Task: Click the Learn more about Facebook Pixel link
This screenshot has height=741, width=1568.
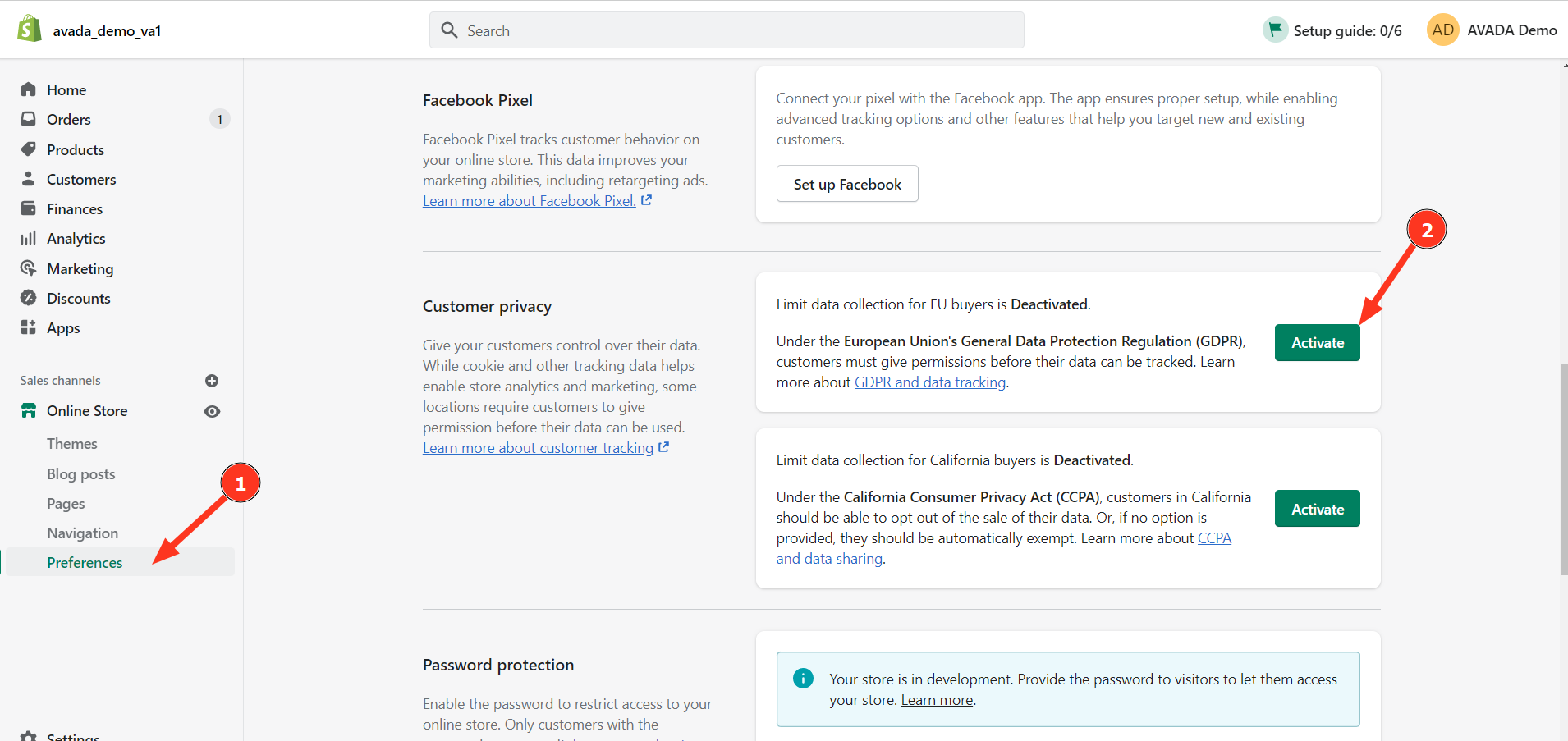Action: coord(530,201)
